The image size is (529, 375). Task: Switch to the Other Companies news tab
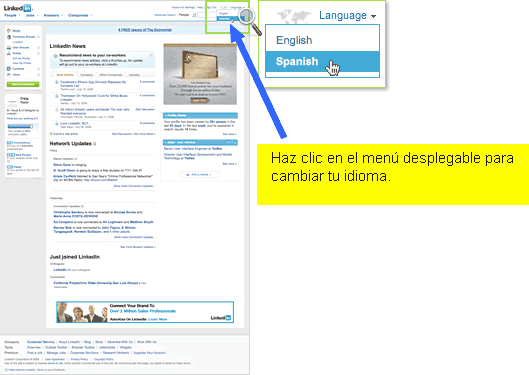point(111,75)
